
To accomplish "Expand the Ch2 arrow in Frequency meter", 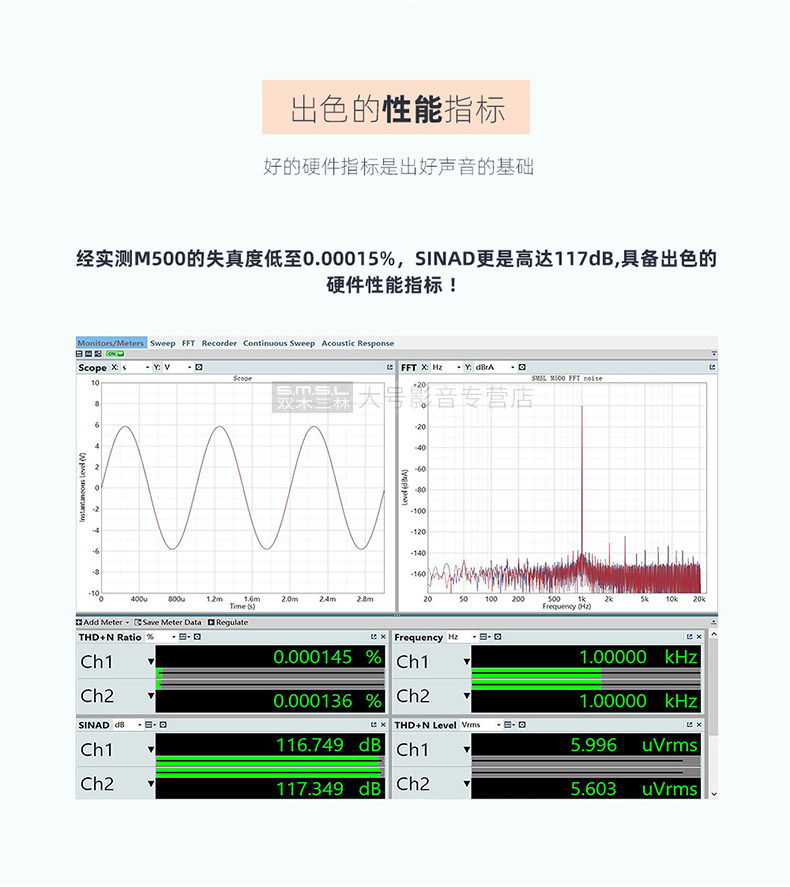I will click(x=467, y=695).
